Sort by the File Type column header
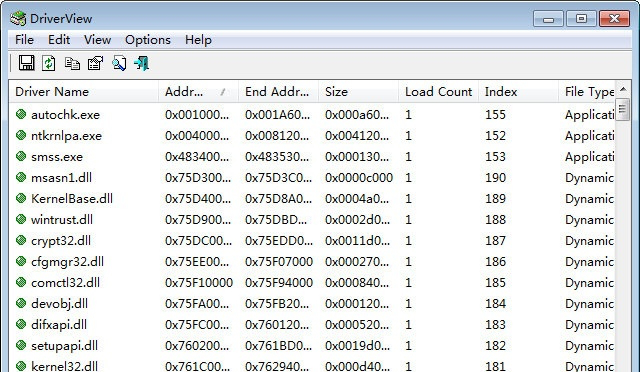 click(x=587, y=91)
